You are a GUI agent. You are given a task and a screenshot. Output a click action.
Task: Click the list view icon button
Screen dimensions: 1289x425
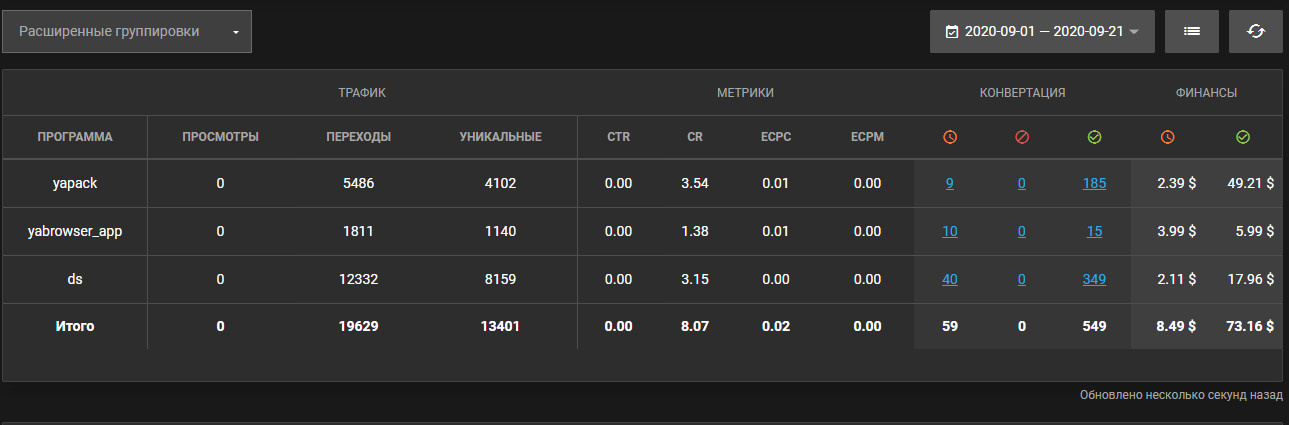(x=1191, y=32)
